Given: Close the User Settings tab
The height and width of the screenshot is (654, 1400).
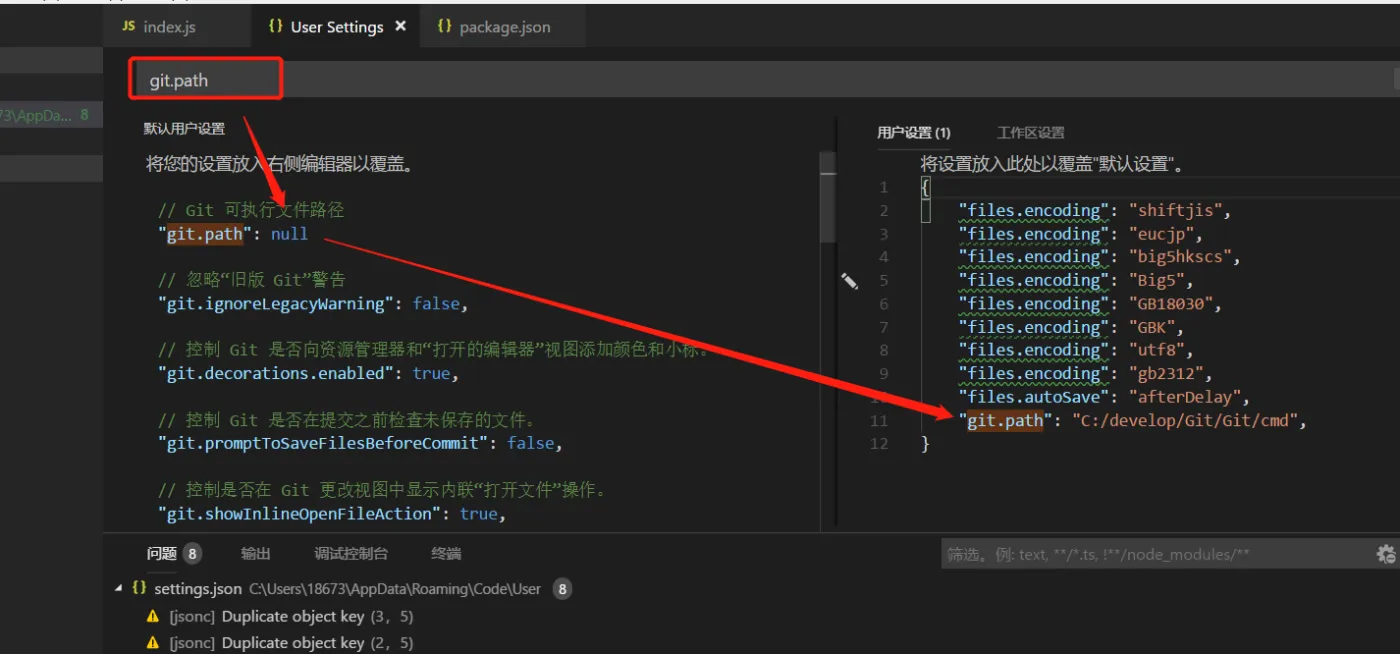Looking at the screenshot, I should click(401, 27).
